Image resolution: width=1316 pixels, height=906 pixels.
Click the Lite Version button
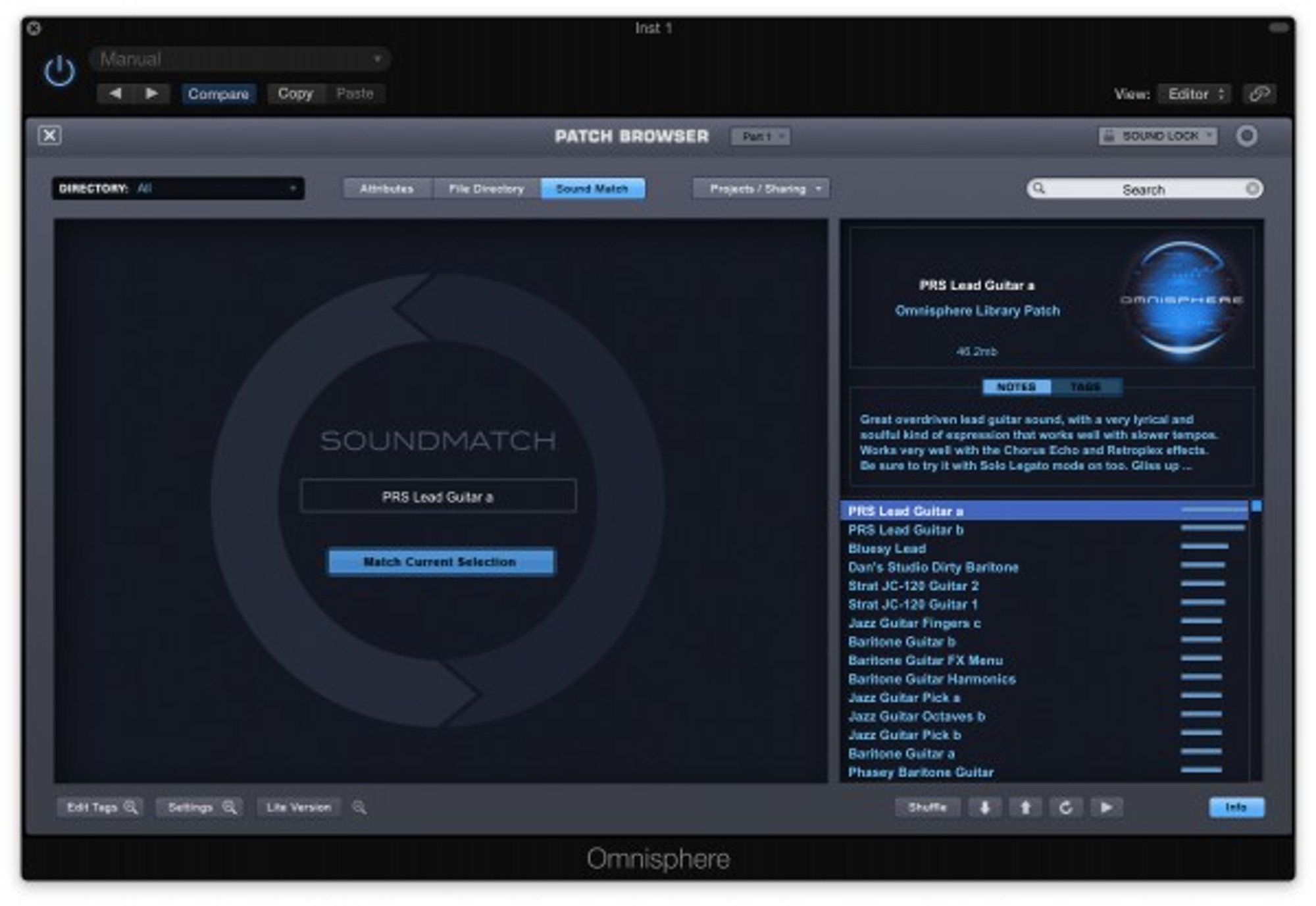point(299,807)
